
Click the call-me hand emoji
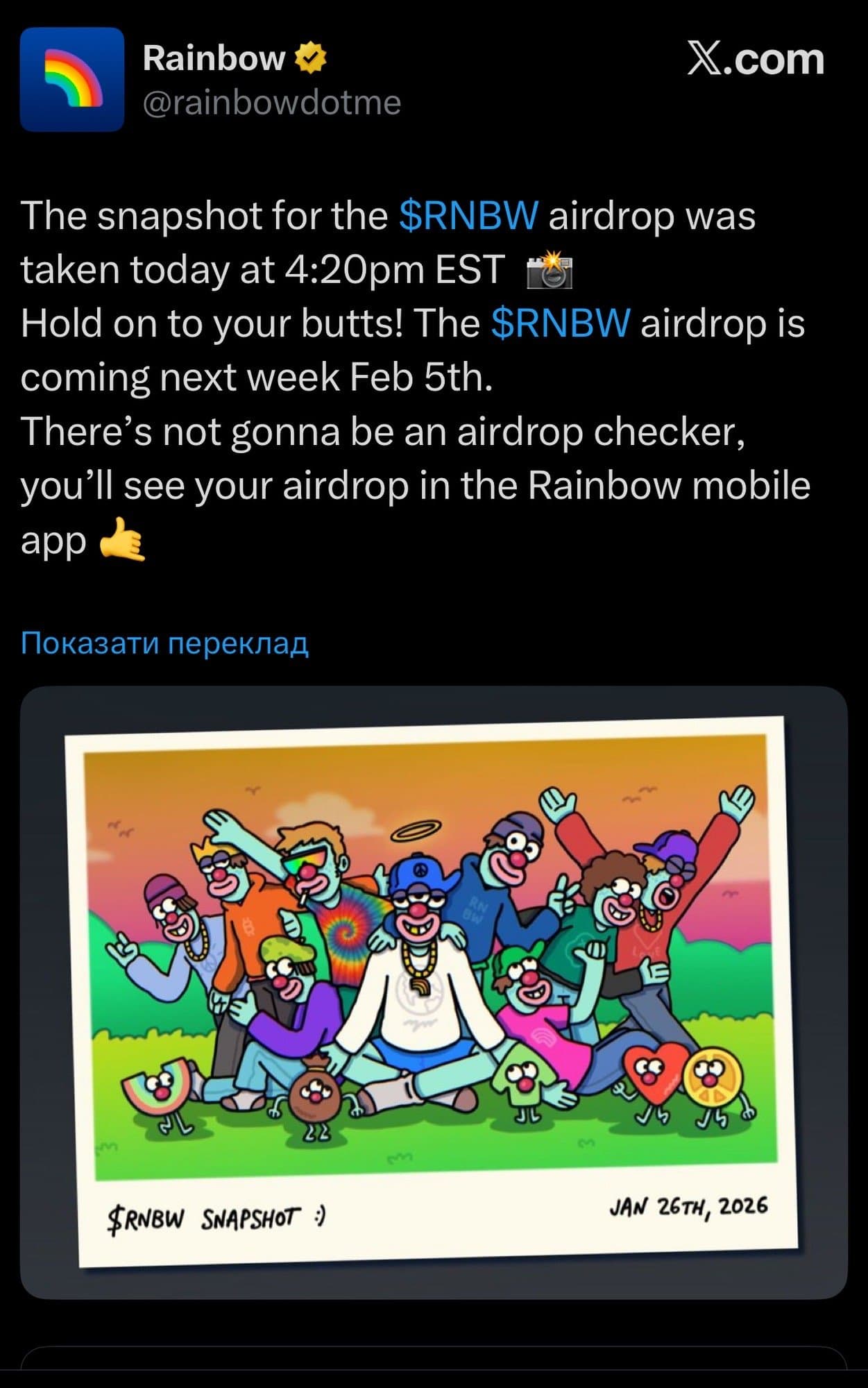122,539
